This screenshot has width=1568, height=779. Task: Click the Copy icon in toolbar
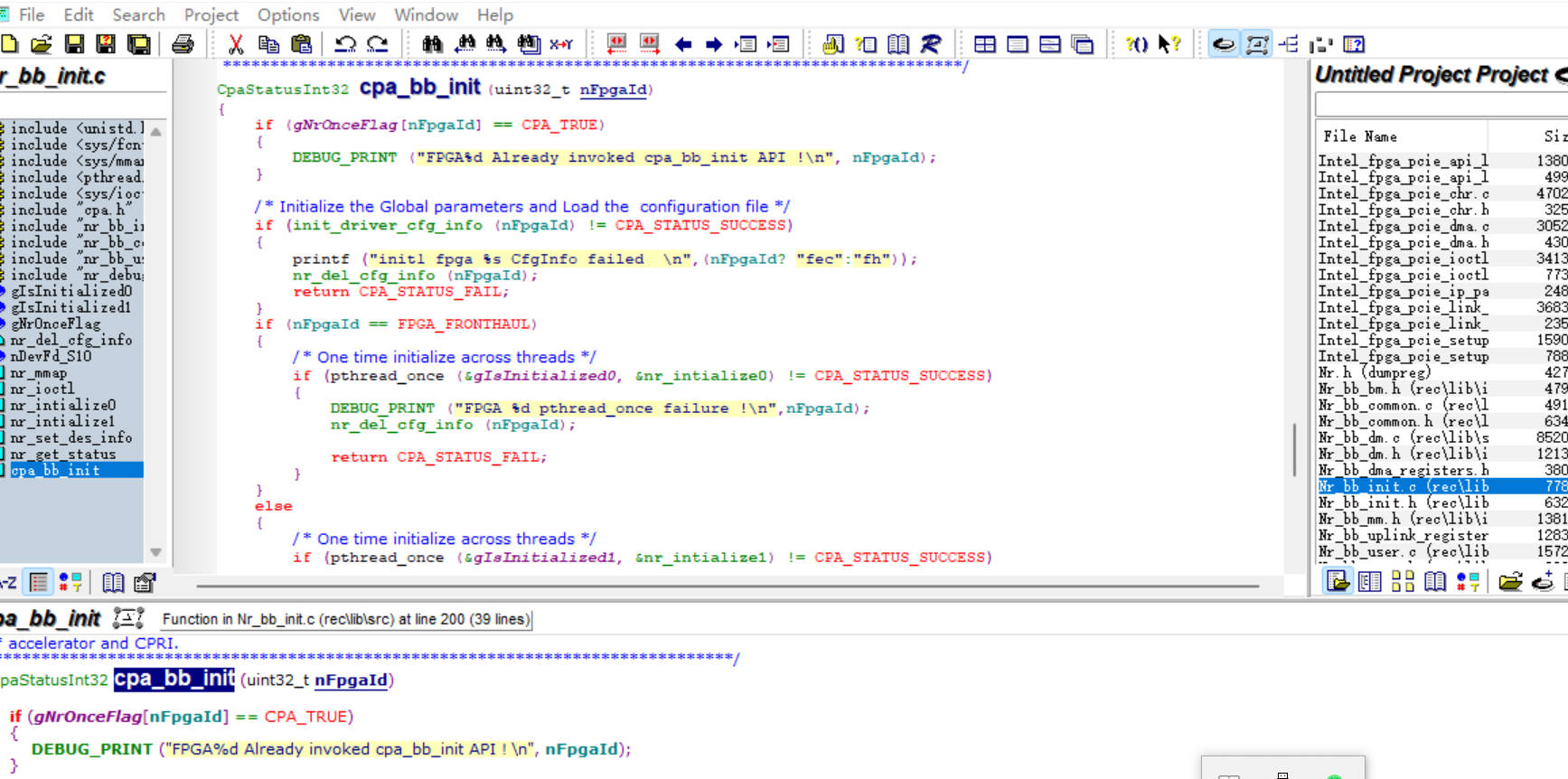tap(268, 43)
